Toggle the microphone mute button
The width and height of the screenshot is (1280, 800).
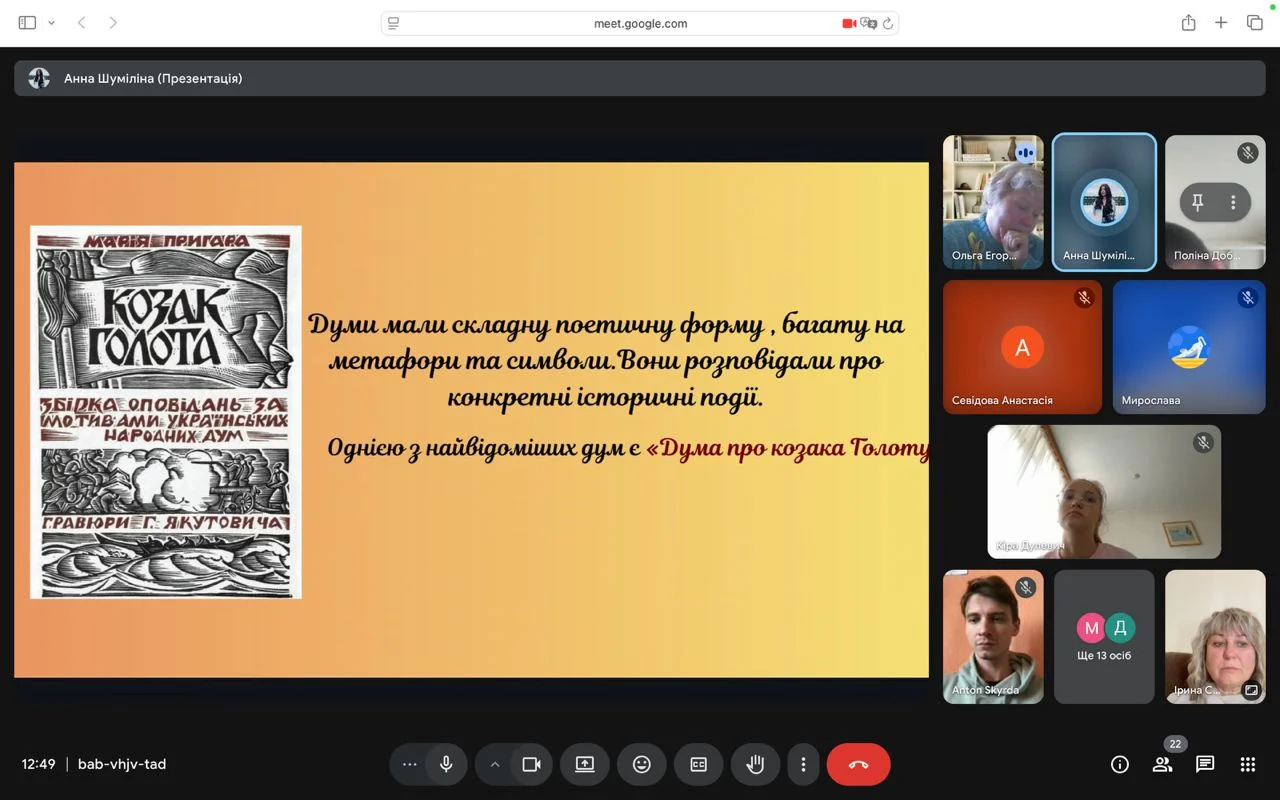pos(446,764)
